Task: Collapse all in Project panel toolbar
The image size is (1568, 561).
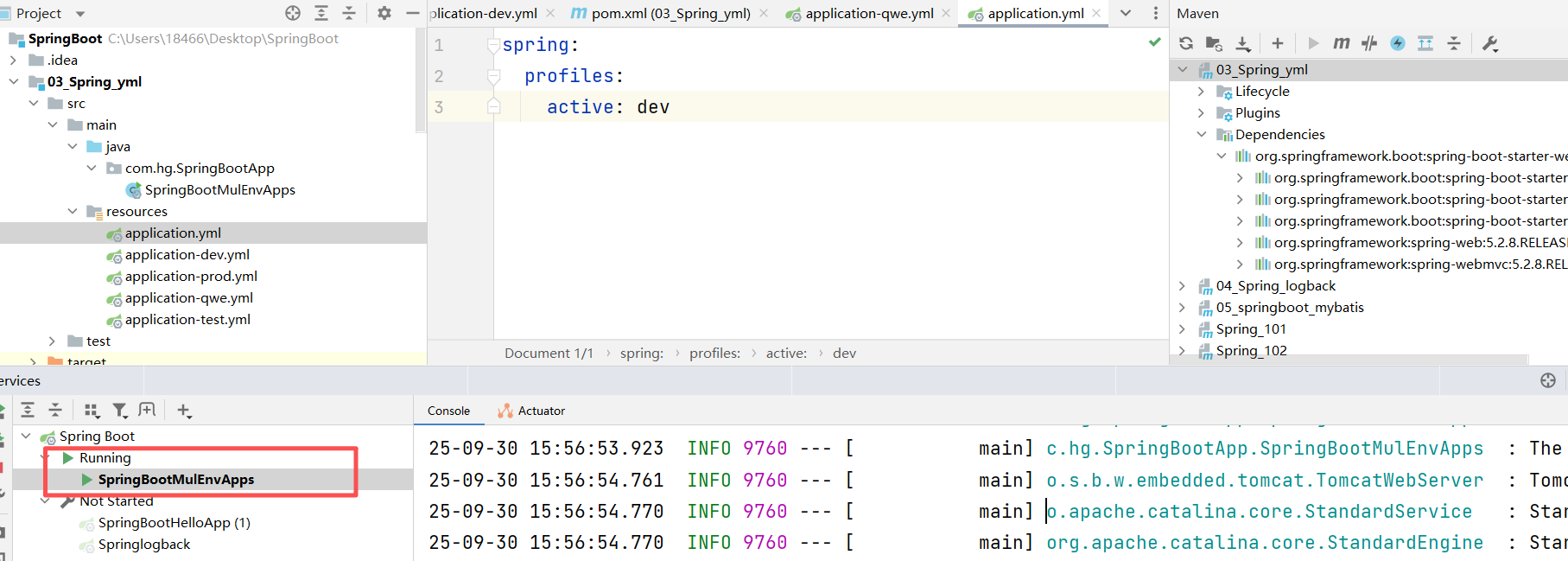Action: pyautogui.click(x=349, y=13)
